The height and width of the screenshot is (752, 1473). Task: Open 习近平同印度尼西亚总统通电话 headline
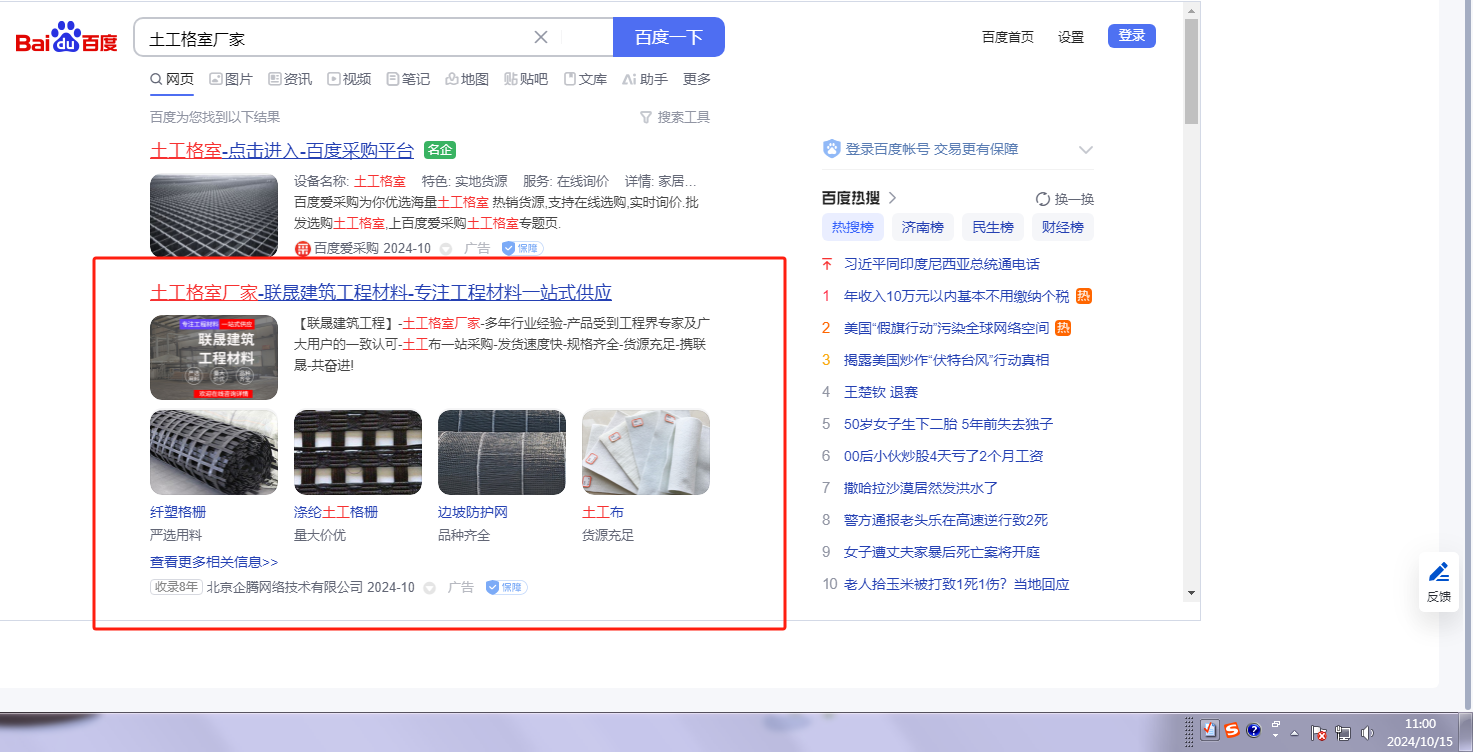pyautogui.click(x=942, y=264)
